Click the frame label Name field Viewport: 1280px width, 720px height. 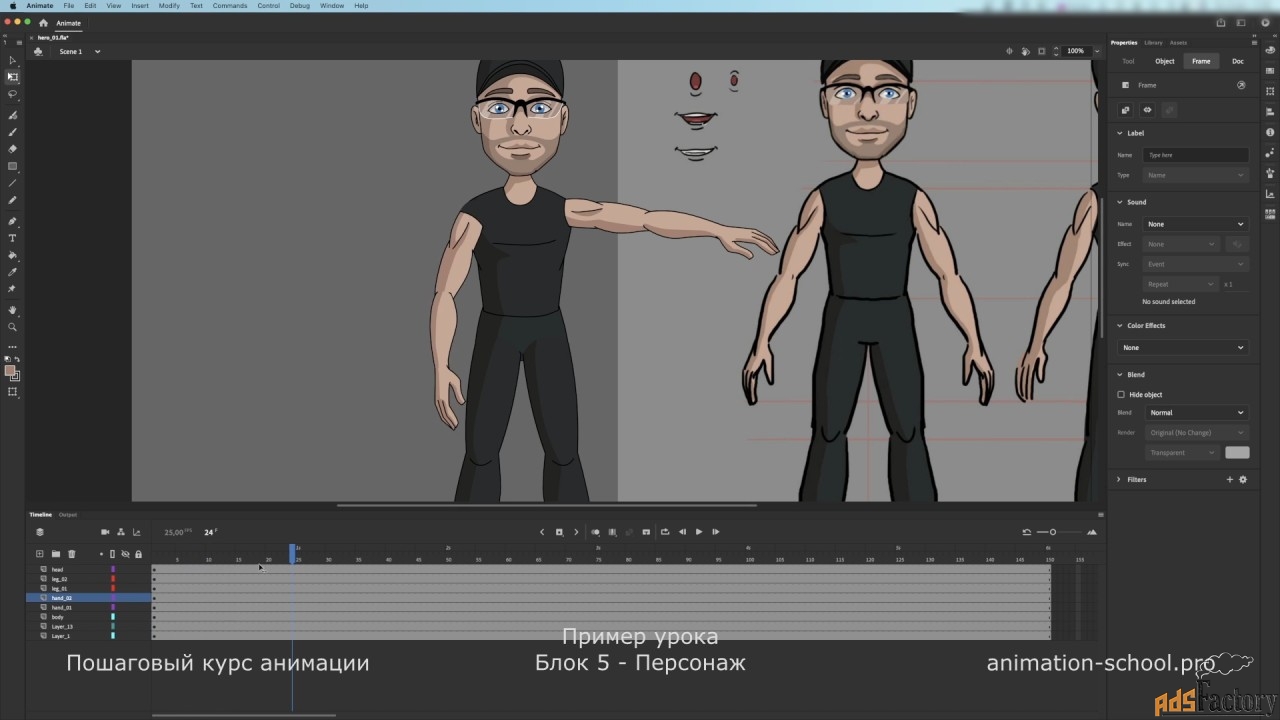click(1196, 155)
